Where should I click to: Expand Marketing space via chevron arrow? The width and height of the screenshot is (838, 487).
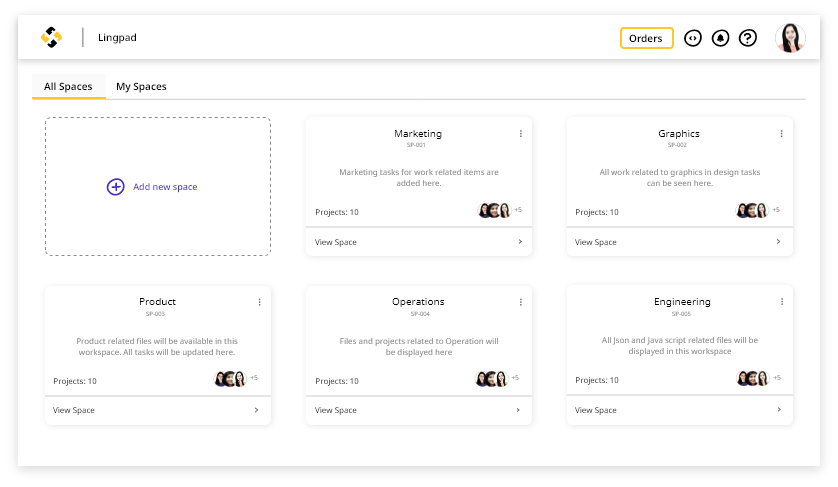tap(520, 242)
